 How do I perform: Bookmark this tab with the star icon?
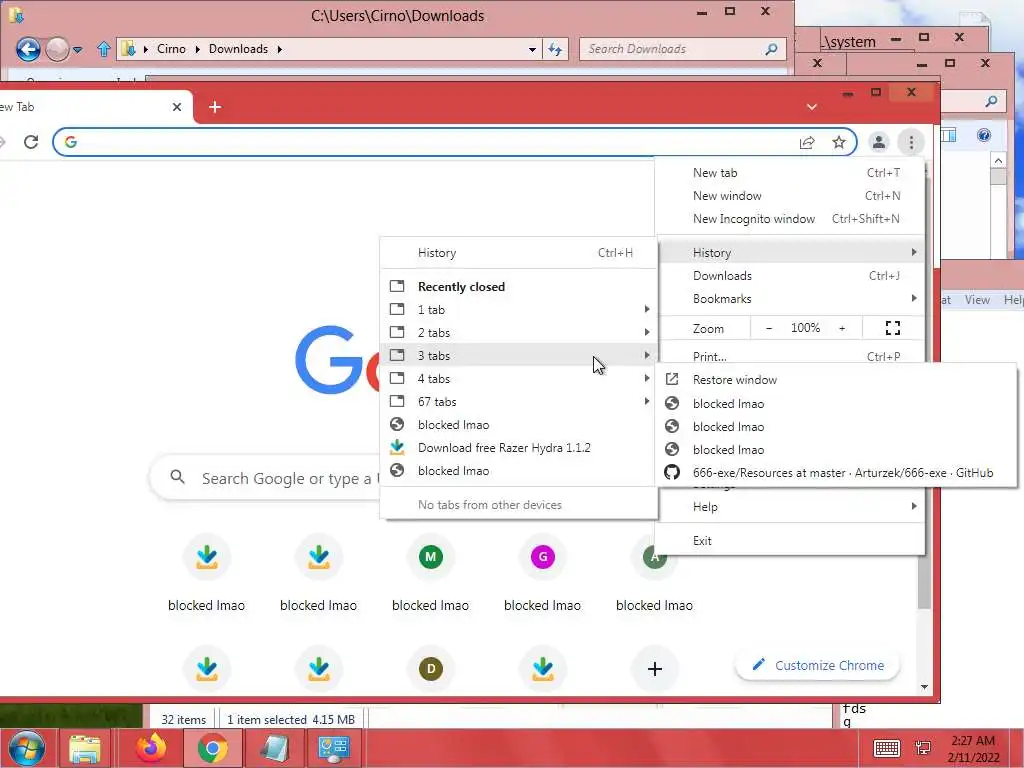(x=839, y=142)
